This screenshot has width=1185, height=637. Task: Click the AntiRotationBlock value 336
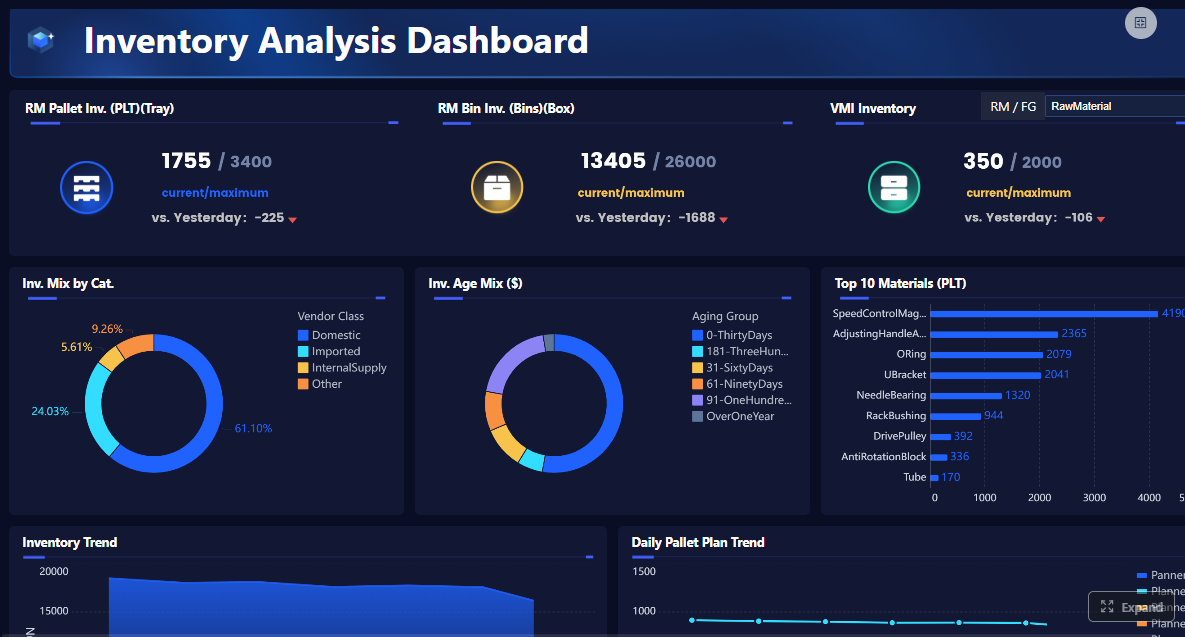point(959,456)
